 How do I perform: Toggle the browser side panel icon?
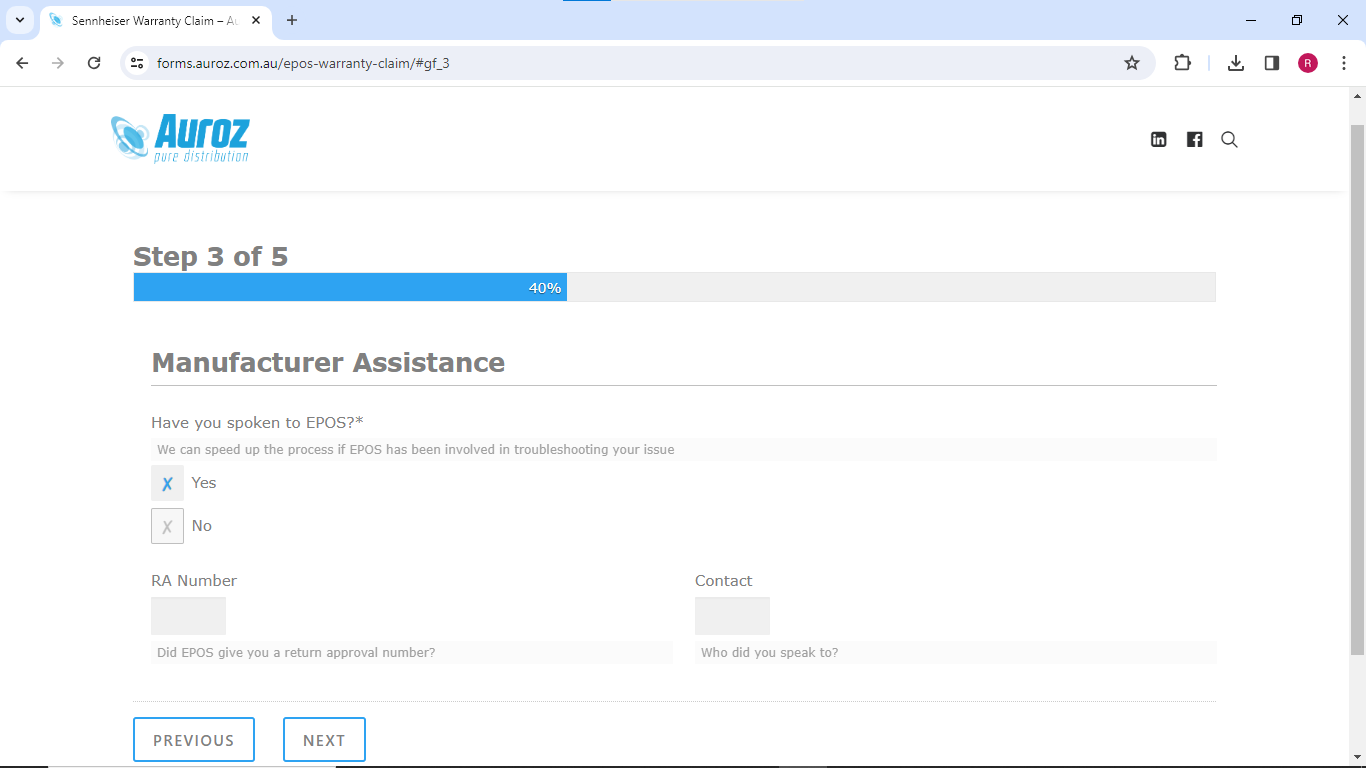(1272, 63)
